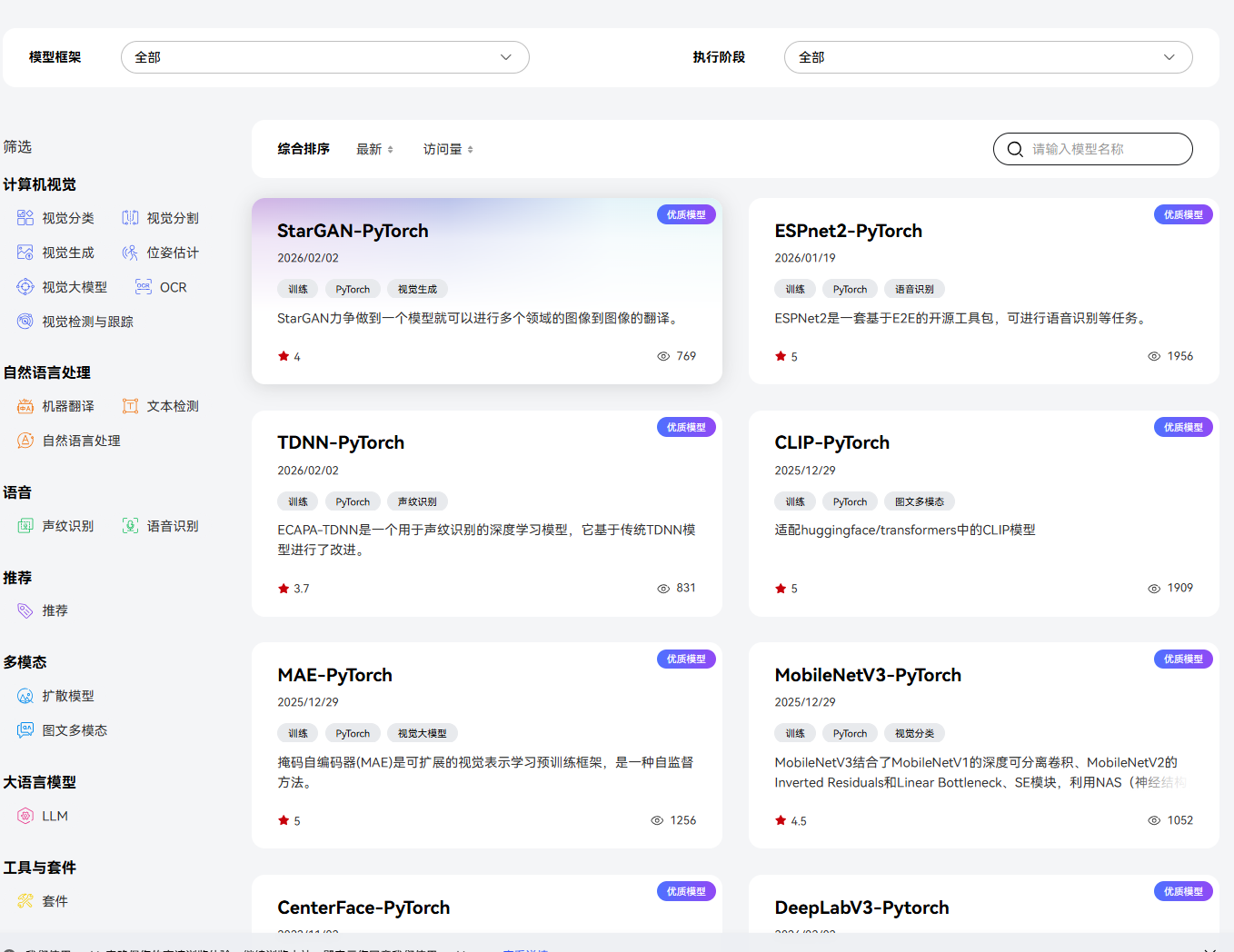Image resolution: width=1234 pixels, height=952 pixels.
Task: Click the 1909 view count on CLIP-PyTorch
Action: pyautogui.click(x=1180, y=588)
